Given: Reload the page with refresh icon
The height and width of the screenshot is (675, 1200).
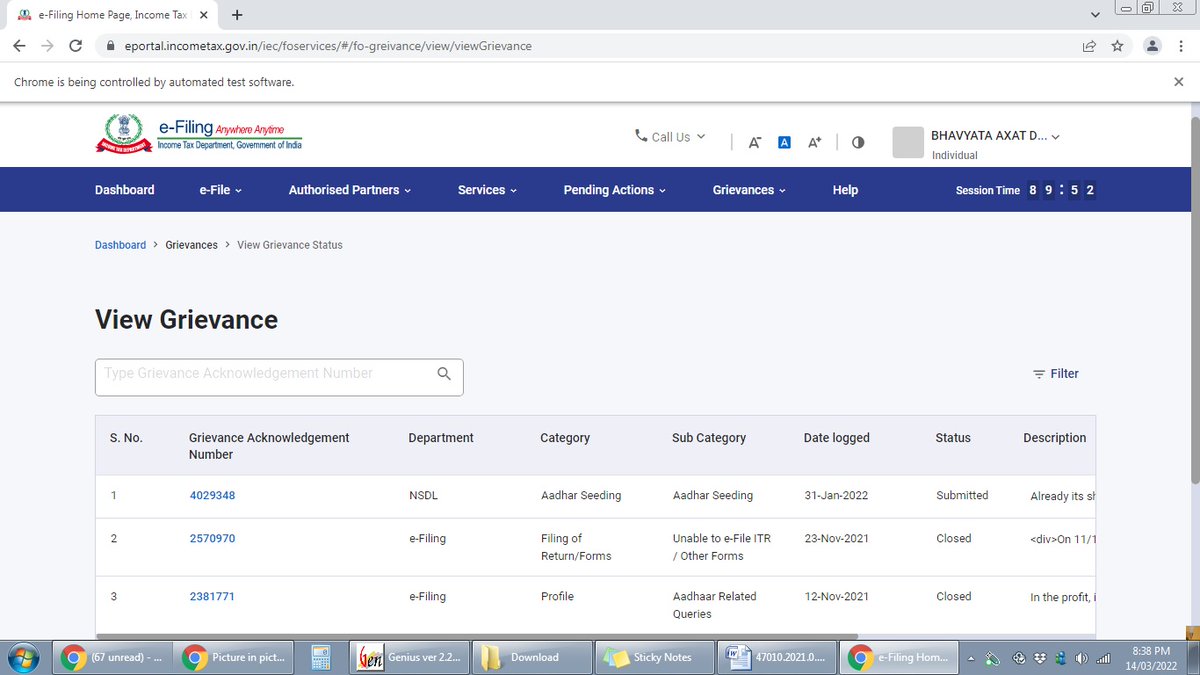Looking at the screenshot, I should 75,46.
